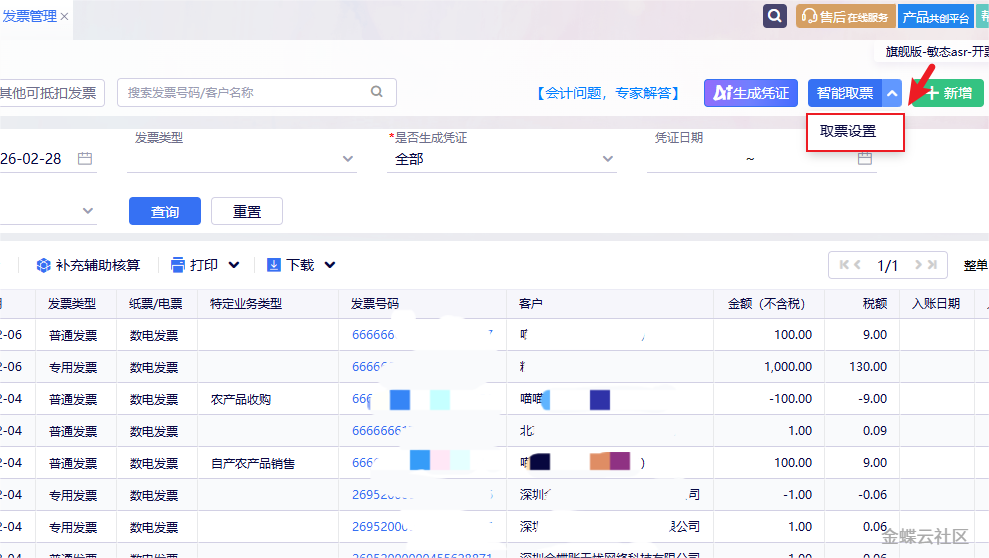Viewport: 989px width, 558px height.
Task: Collapse the 智能取票 dropdown arrow
Action: tap(892, 93)
